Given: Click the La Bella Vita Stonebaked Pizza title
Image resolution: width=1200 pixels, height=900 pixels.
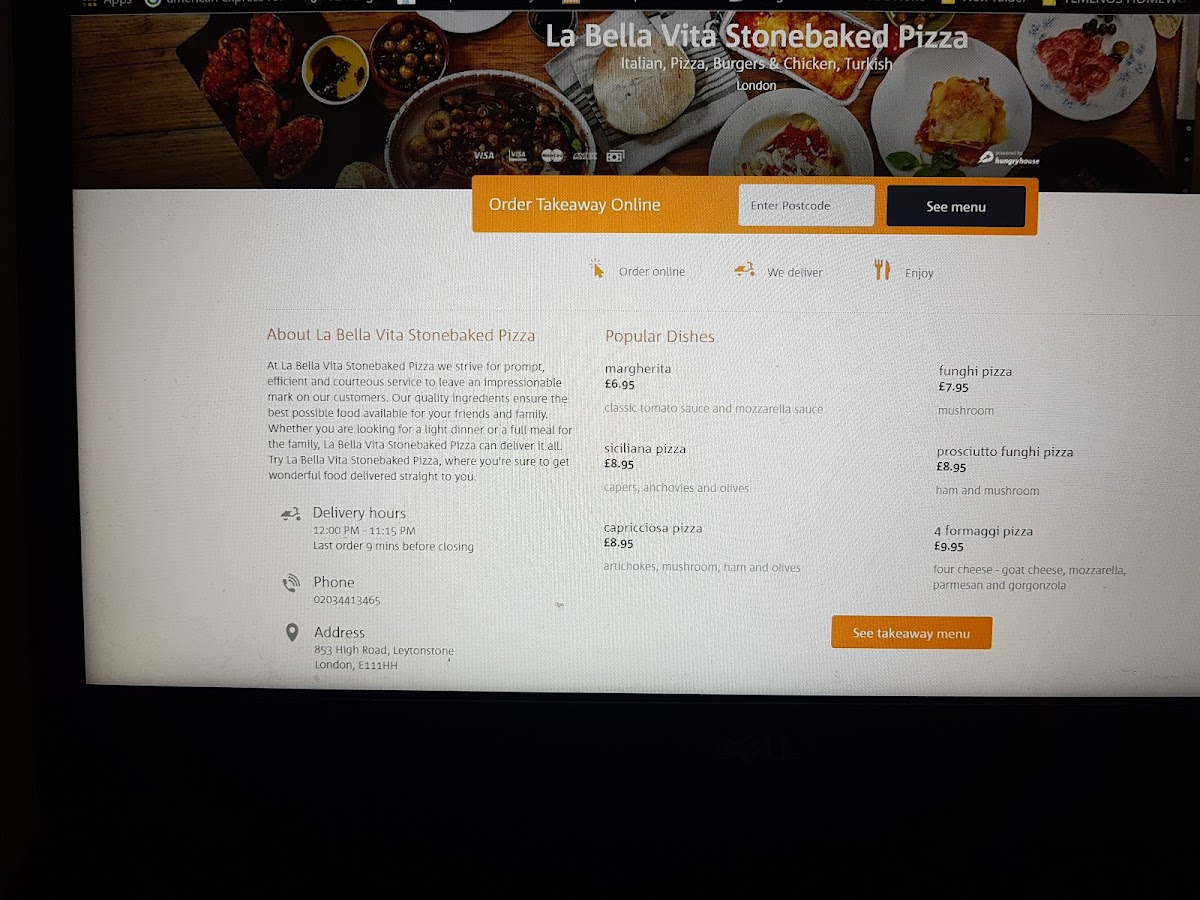Looking at the screenshot, I should pos(757,37).
